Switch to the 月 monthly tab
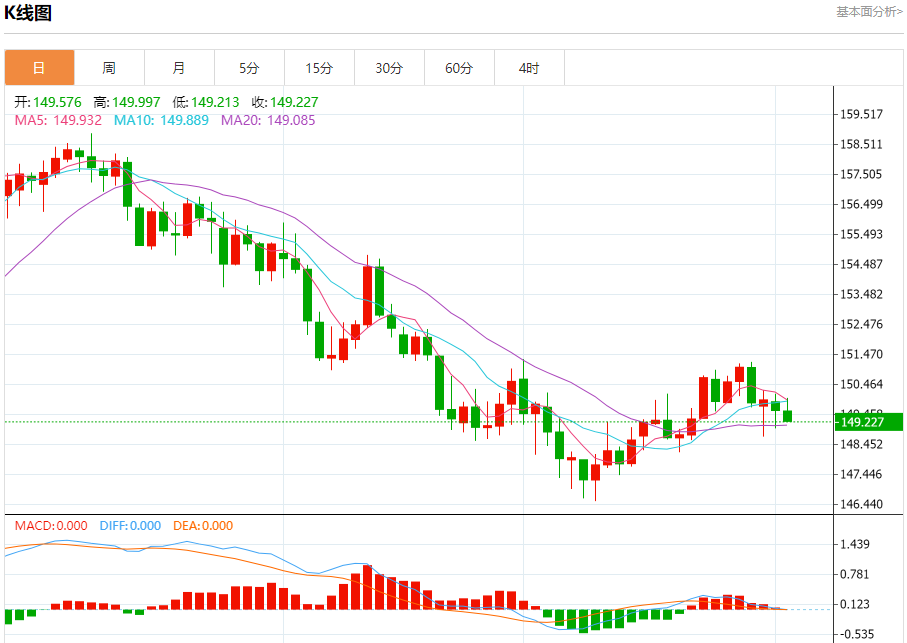 (179, 68)
